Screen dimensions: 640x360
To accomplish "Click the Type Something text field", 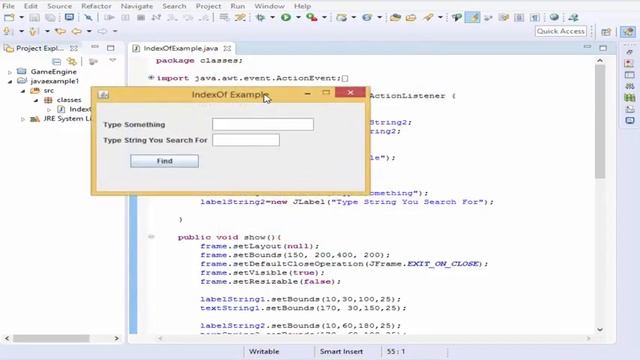I will click(263, 124).
